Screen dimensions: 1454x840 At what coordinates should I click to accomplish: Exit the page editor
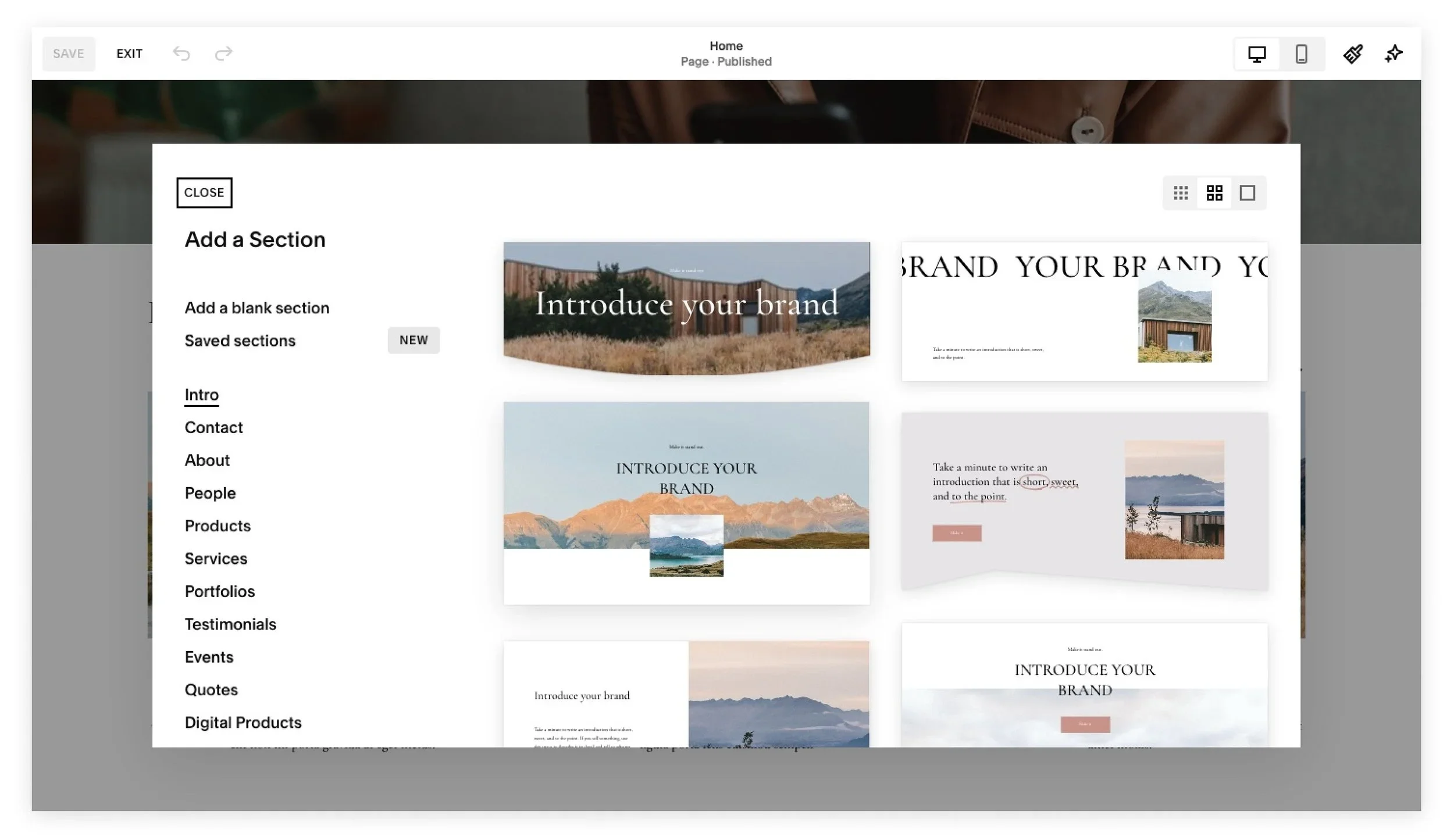pos(129,53)
